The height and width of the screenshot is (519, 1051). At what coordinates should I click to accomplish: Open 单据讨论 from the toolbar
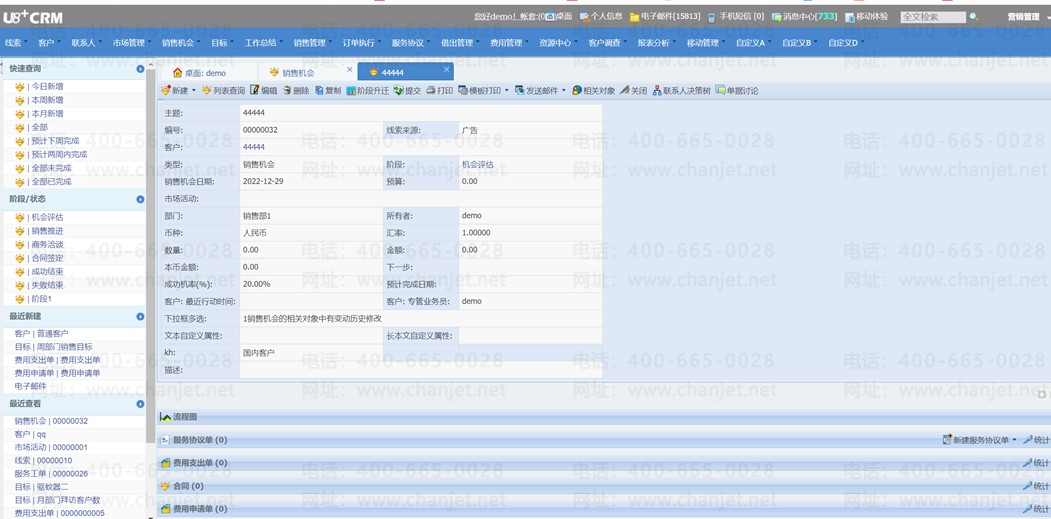pyautogui.click(x=737, y=91)
